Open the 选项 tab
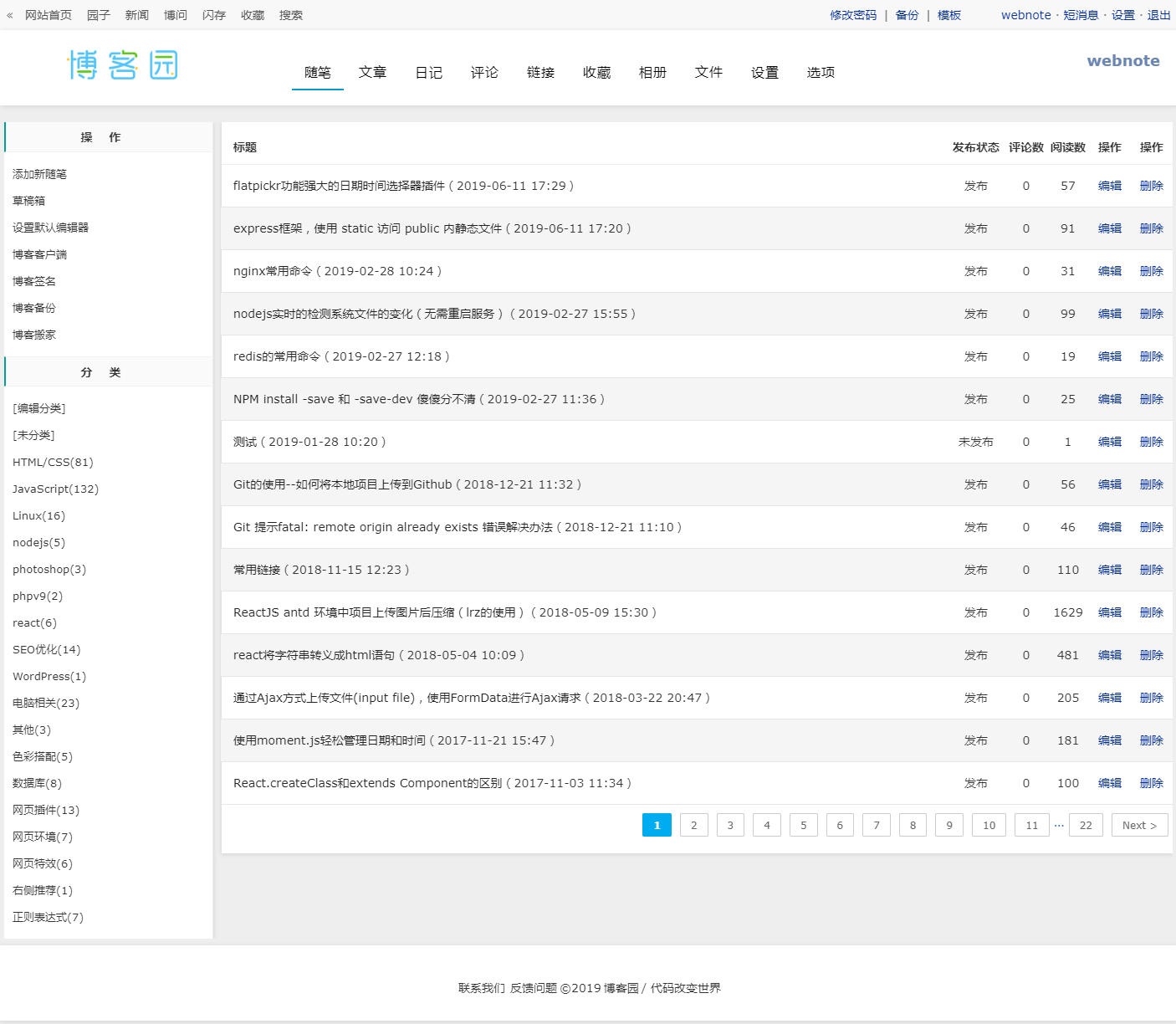The image size is (1176, 1024). pos(821,73)
